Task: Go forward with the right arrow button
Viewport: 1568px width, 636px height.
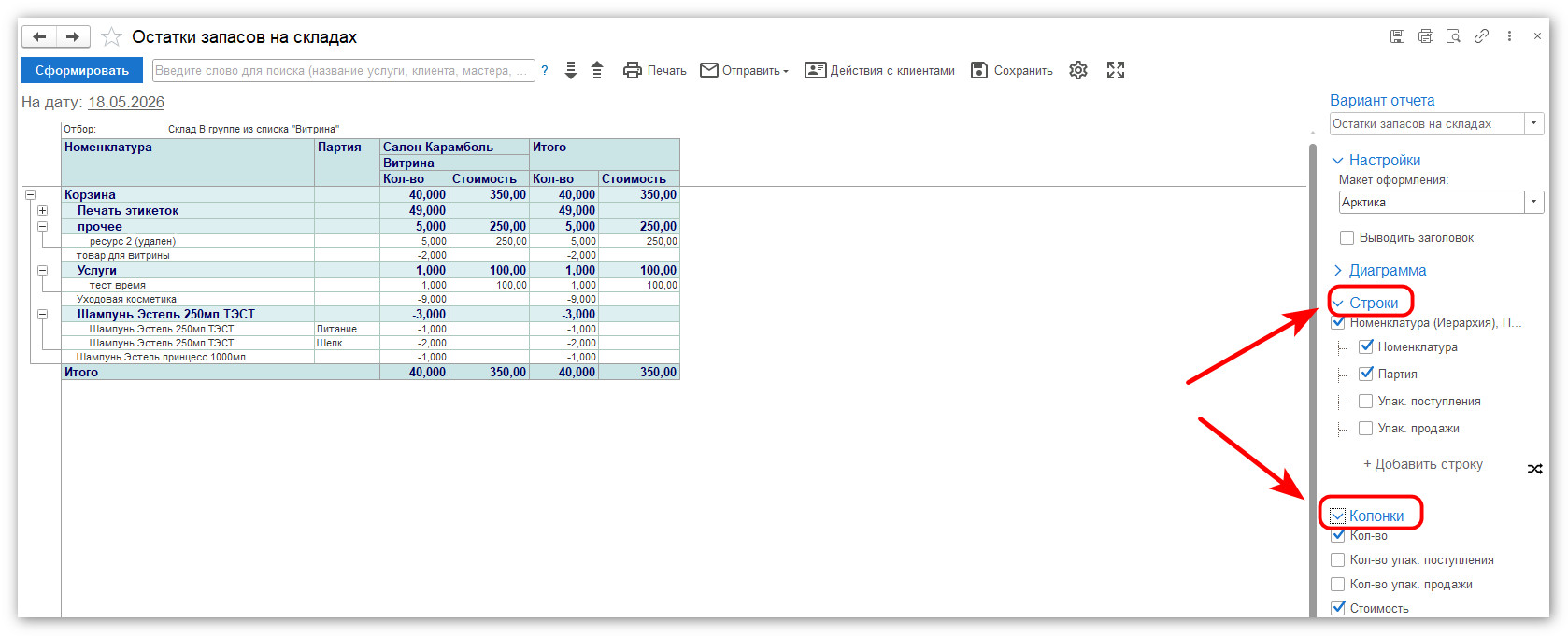Action: 73,37
